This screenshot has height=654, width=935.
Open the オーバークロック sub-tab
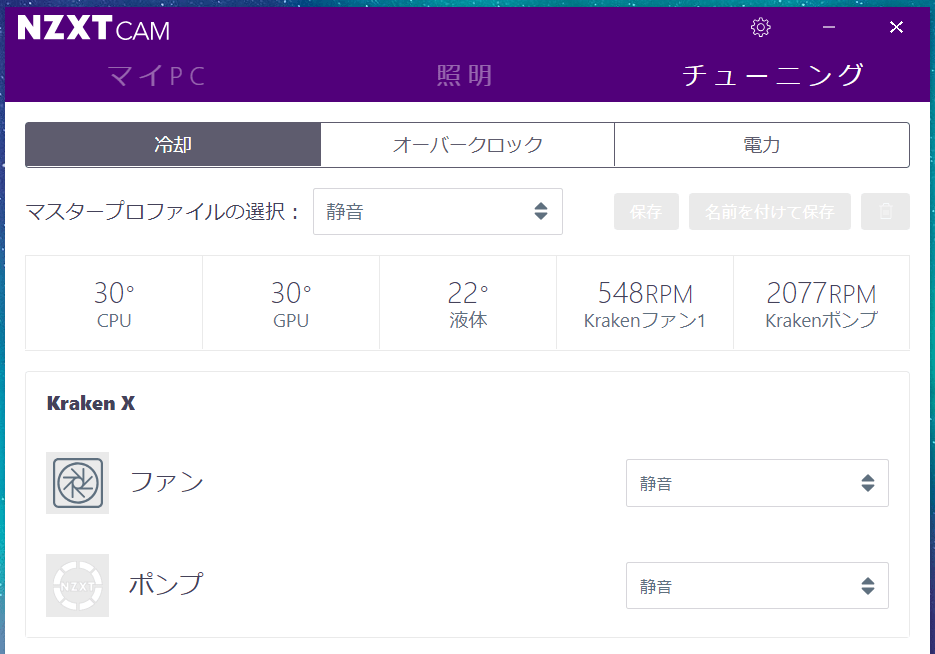(468, 145)
